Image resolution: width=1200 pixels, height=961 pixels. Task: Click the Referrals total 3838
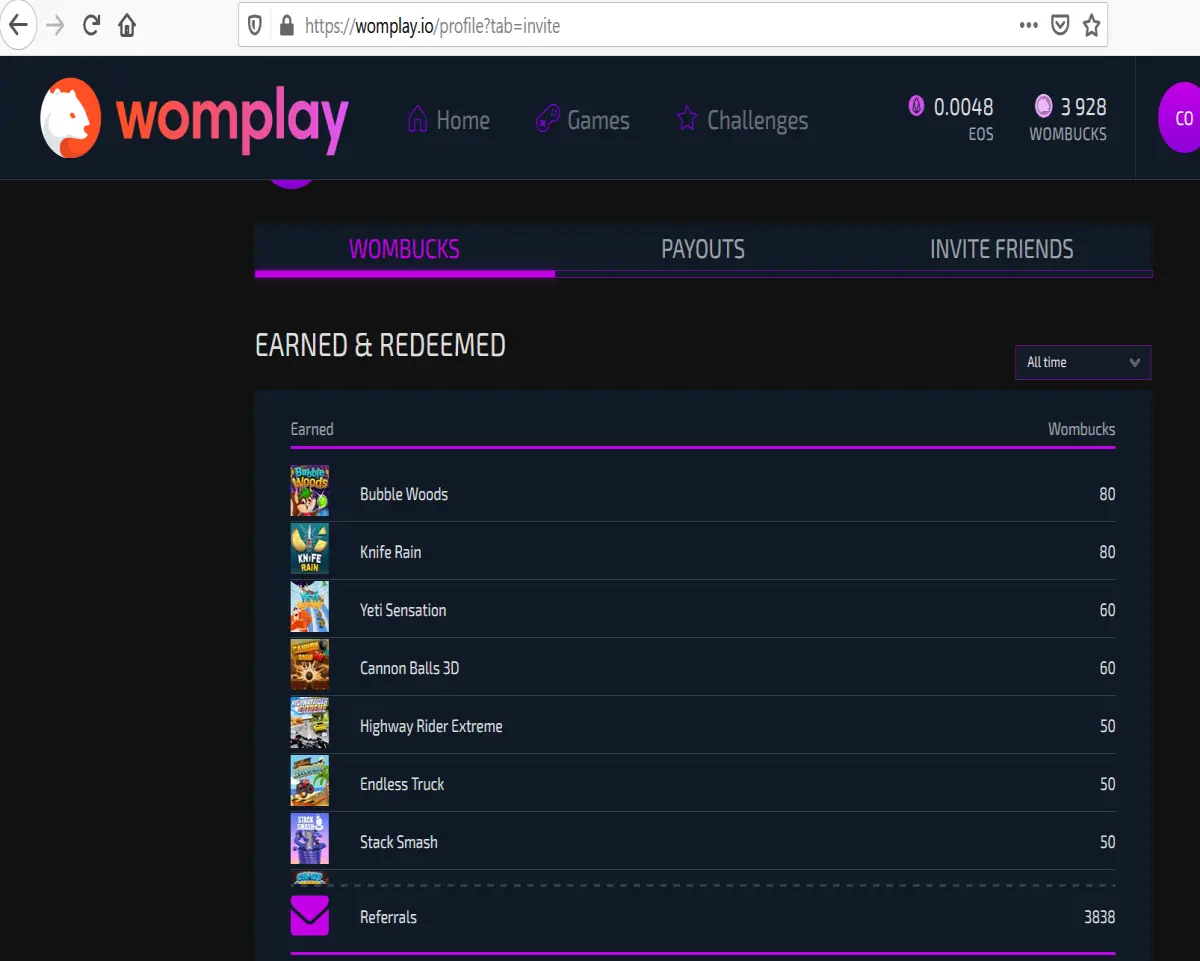(1099, 917)
